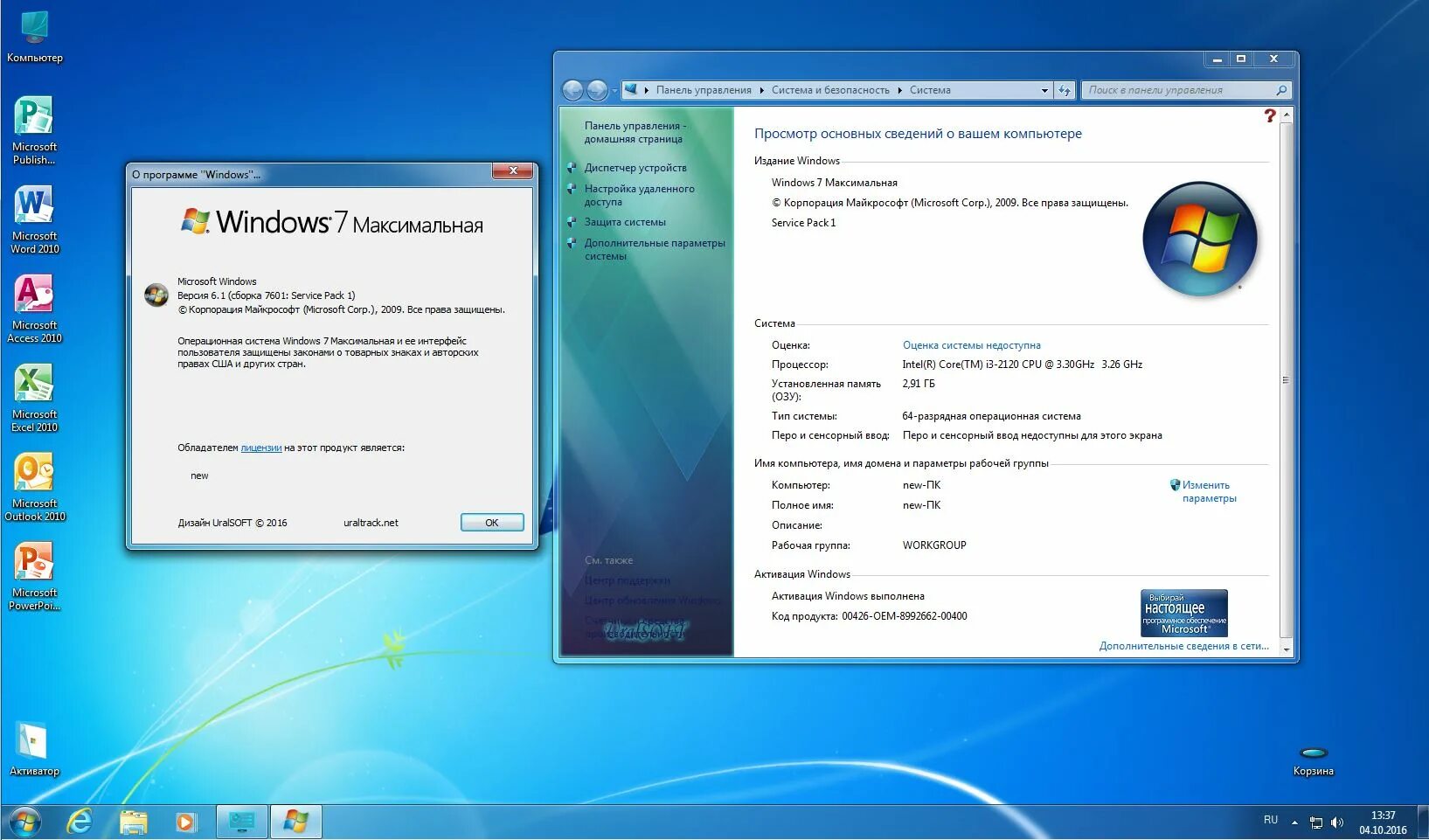Open the Компьютер desktop icon

[34, 37]
